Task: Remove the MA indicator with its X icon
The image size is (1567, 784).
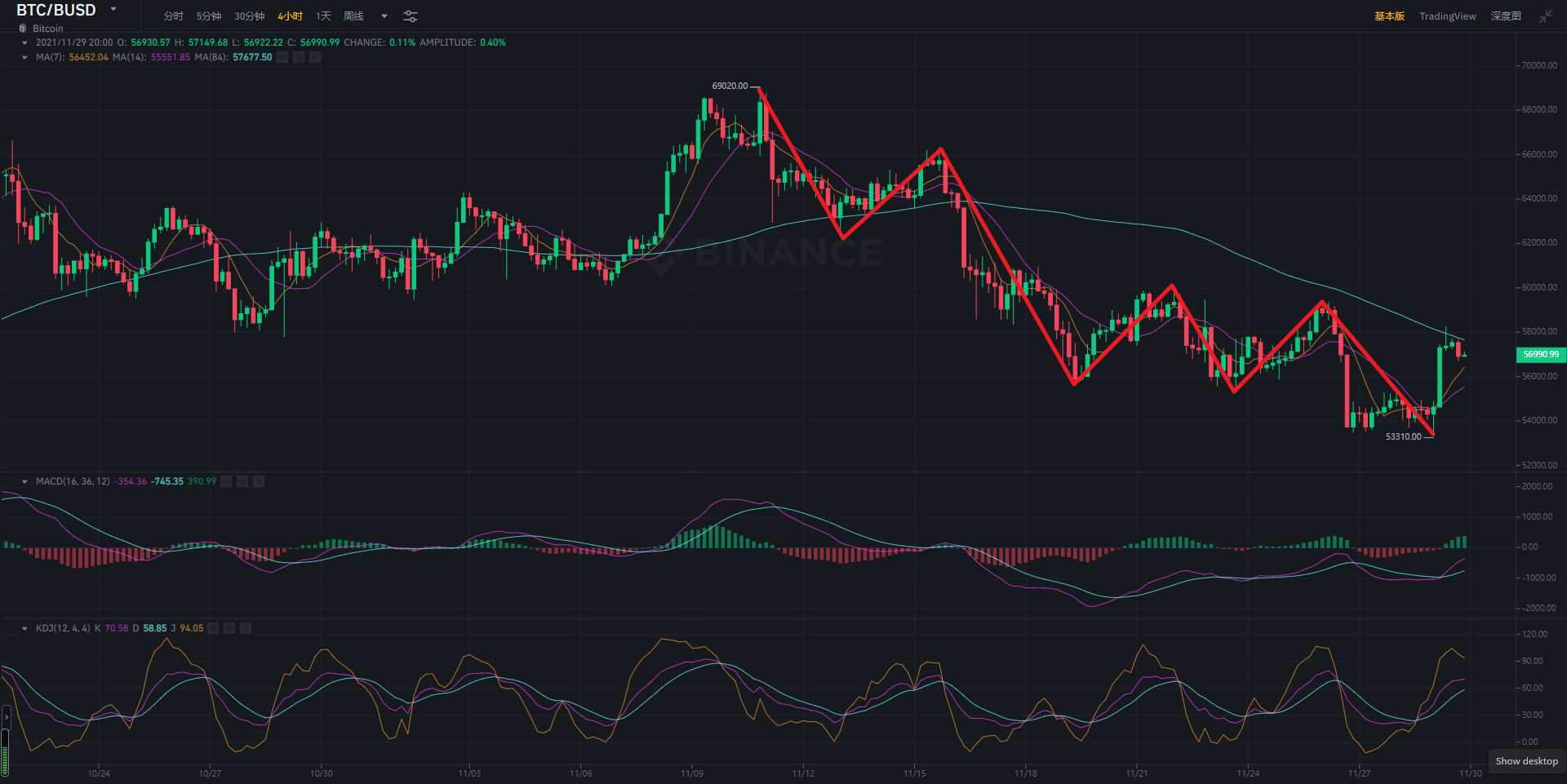Action: coord(315,57)
